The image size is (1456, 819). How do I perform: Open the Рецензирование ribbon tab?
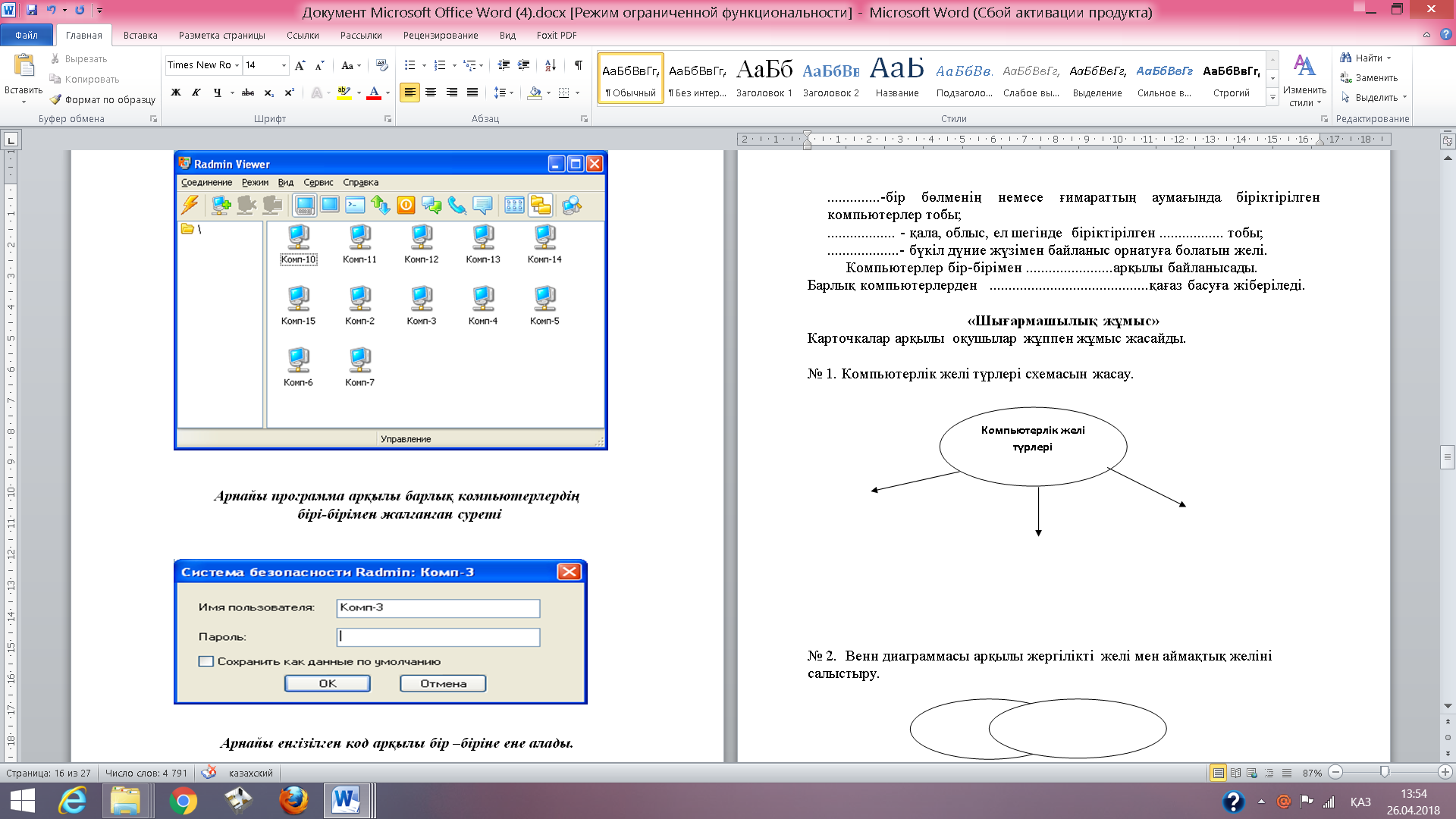(440, 35)
